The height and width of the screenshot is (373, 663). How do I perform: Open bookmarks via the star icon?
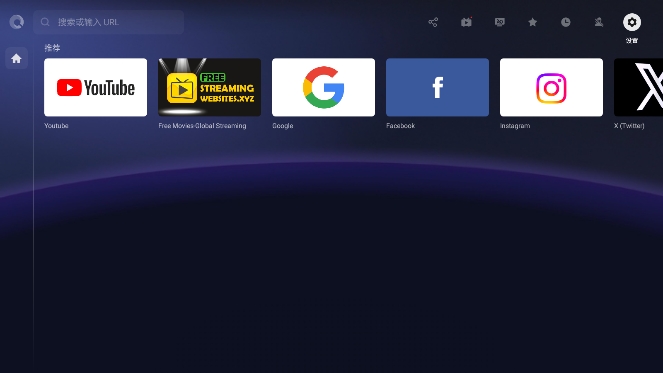[x=532, y=22]
